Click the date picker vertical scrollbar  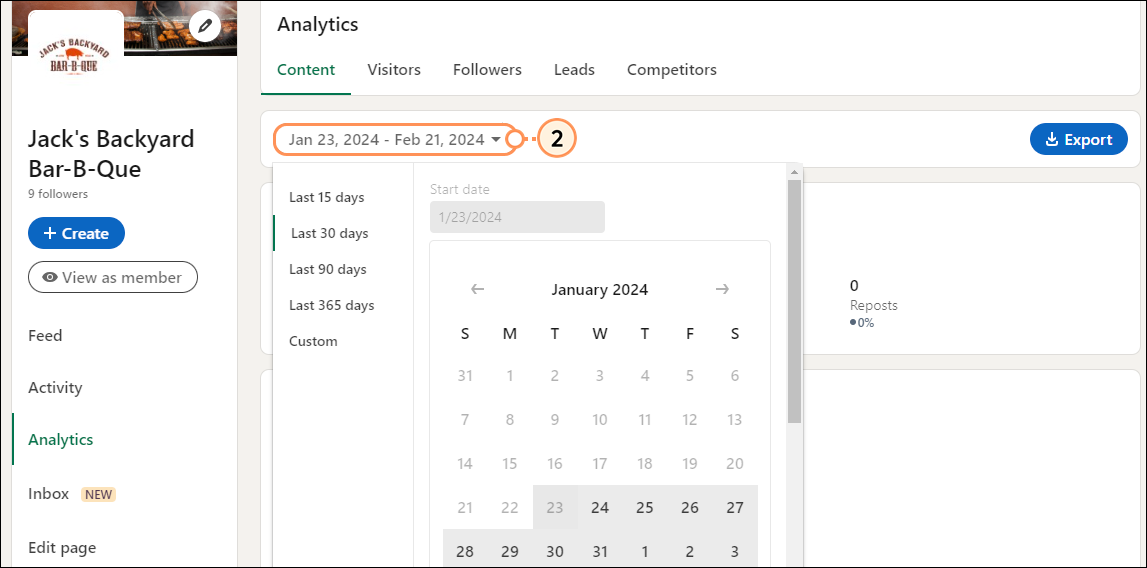pos(794,300)
